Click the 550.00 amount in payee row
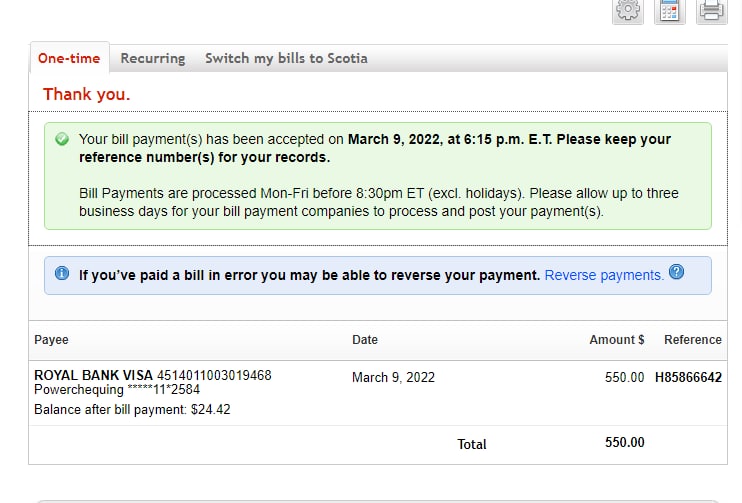742x503 pixels. click(x=625, y=378)
